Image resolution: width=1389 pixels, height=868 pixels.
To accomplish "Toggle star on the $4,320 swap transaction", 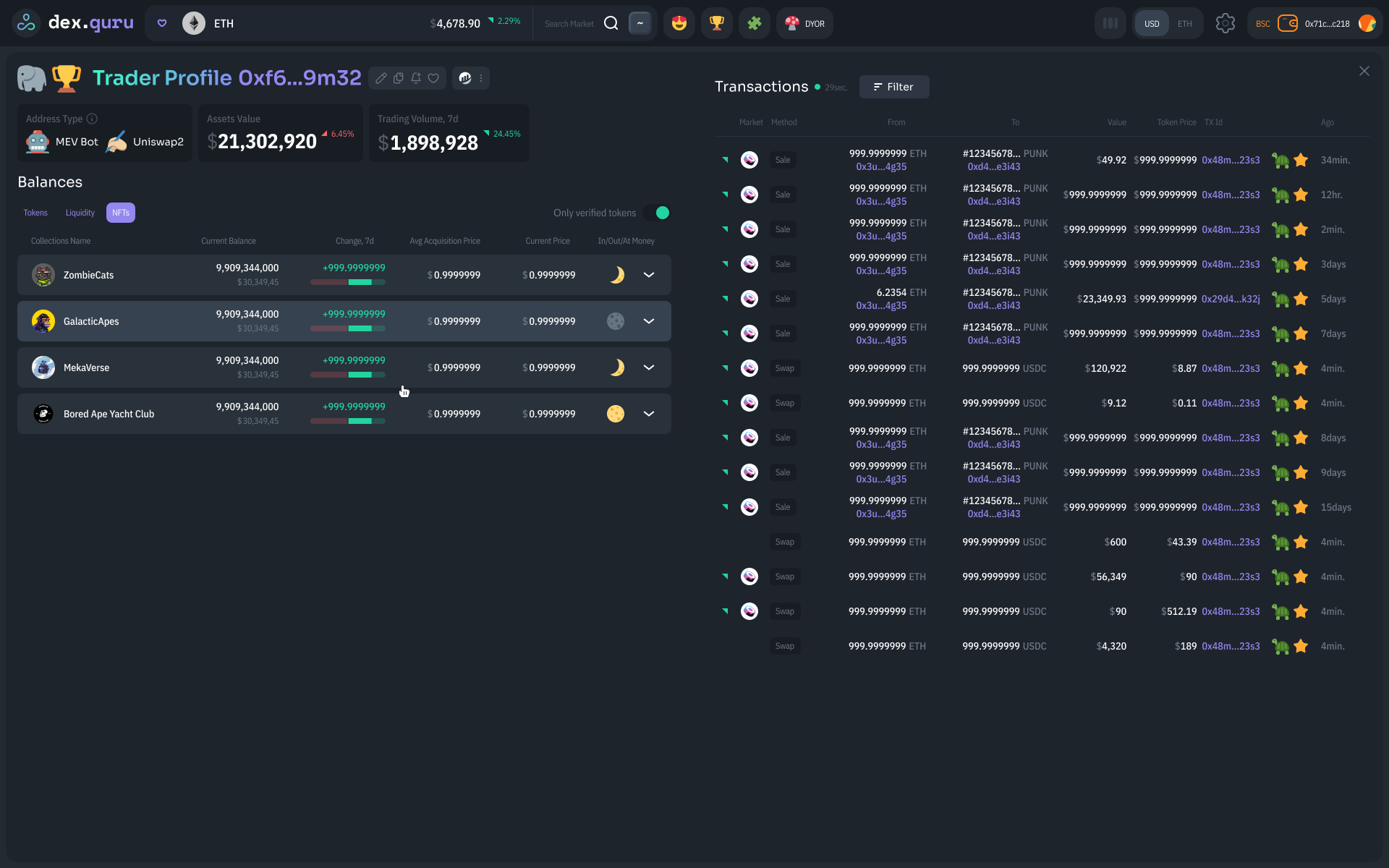I will pos(1301,646).
